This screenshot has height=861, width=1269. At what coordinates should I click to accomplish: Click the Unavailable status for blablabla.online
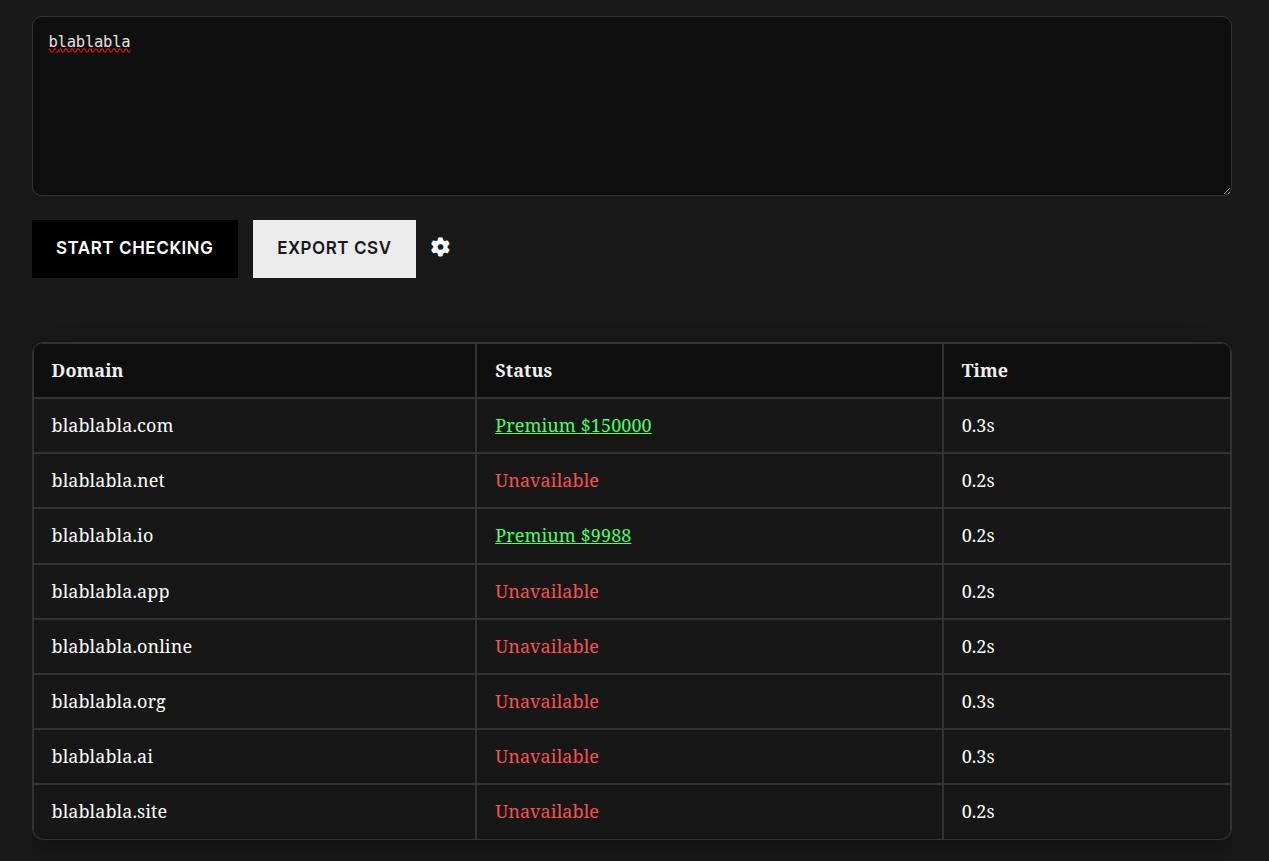click(x=547, y=646)
